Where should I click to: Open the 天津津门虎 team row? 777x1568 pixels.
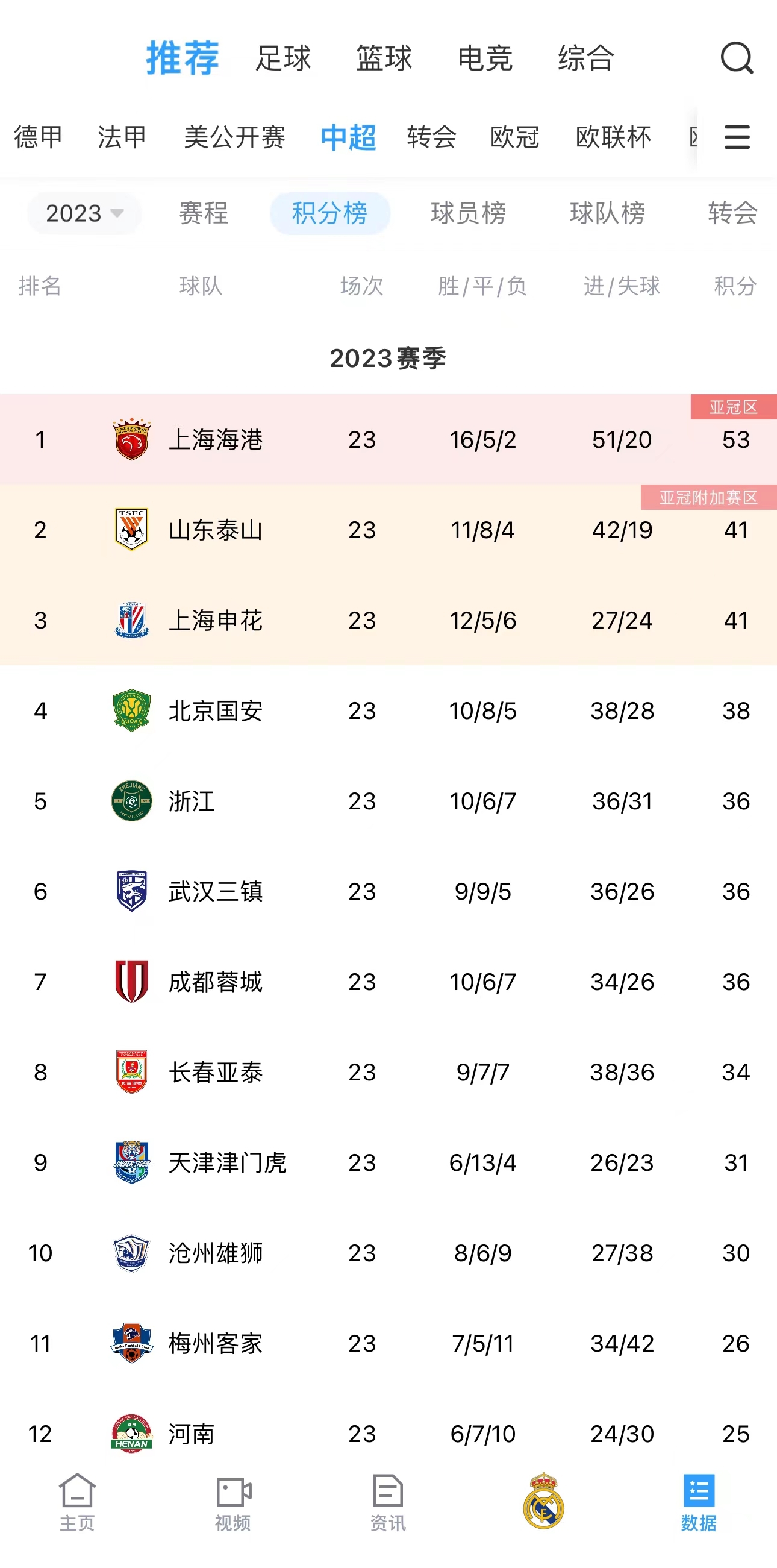(388, 1162)
